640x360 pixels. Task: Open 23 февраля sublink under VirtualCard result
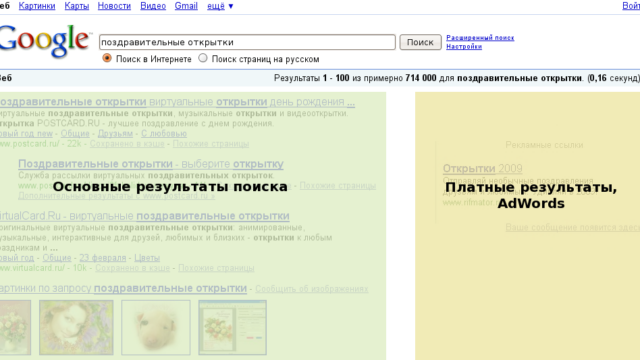tap(102, 258)
